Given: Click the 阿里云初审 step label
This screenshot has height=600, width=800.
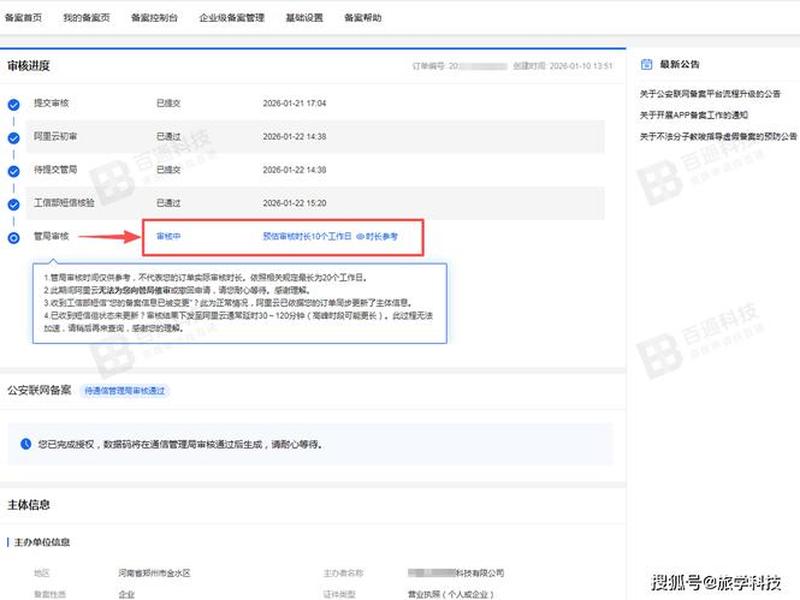Looking at the screenshot, I should (55, 136).
